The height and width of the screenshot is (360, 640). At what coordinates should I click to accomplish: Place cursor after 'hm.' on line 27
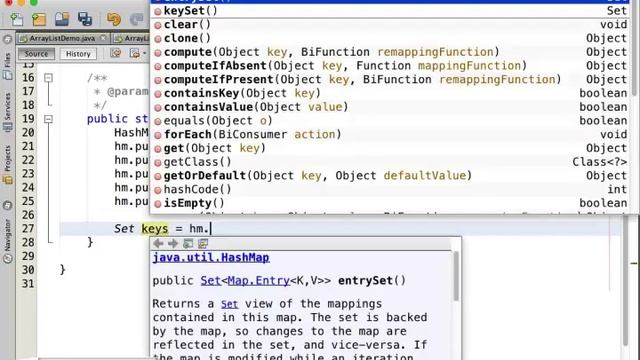(211, 229)
